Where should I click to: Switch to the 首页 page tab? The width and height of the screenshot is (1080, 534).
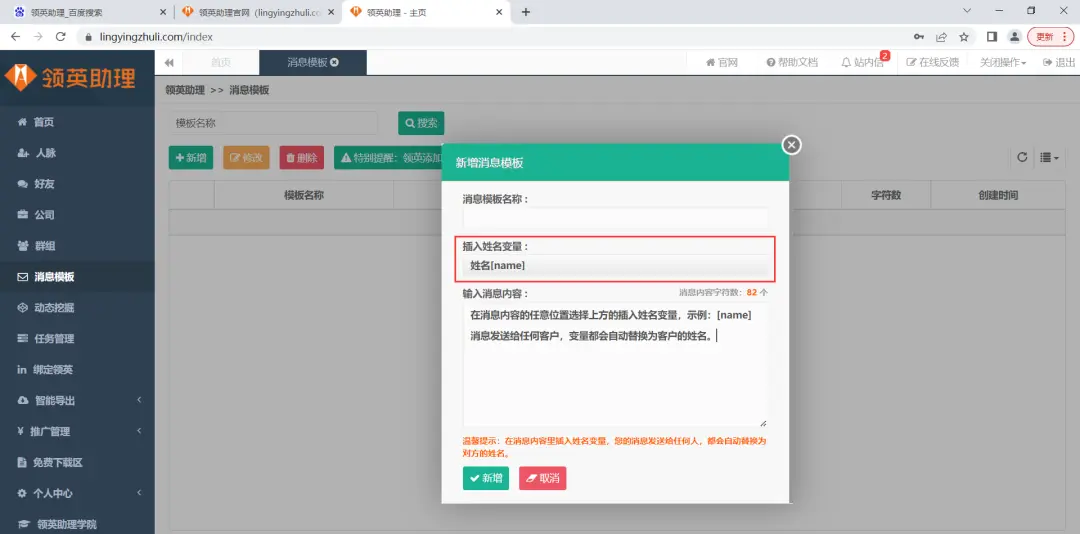coord(220,63)
